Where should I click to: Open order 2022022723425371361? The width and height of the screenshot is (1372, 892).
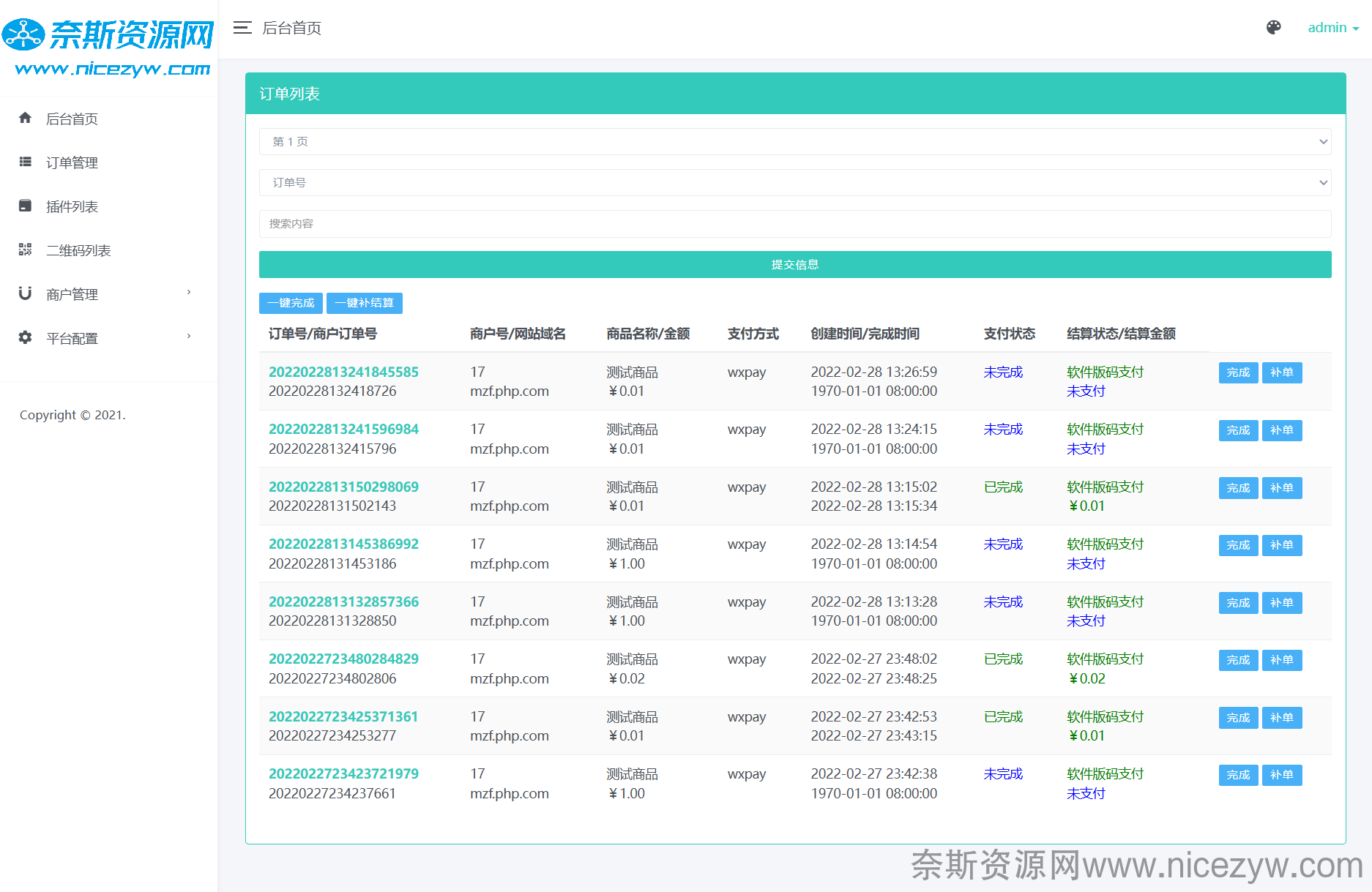point(343,716)
